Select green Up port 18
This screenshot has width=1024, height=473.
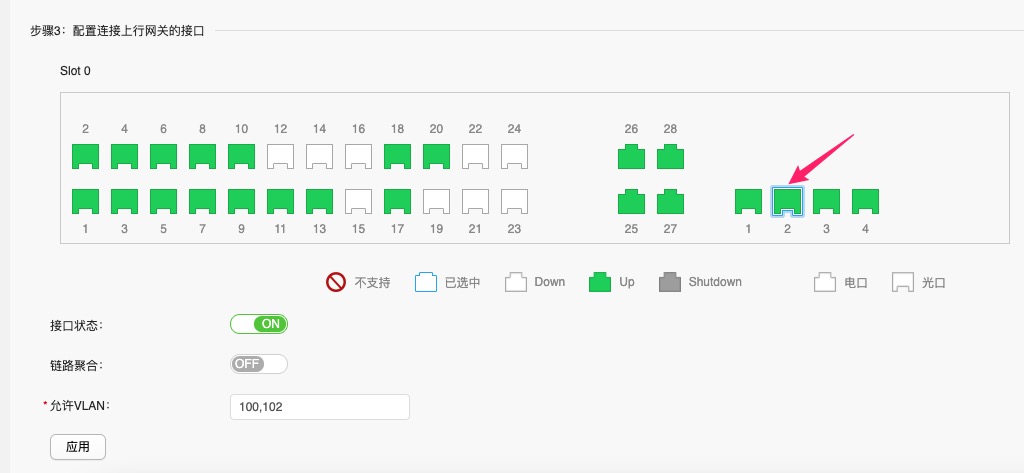click(x=397, y=156)
